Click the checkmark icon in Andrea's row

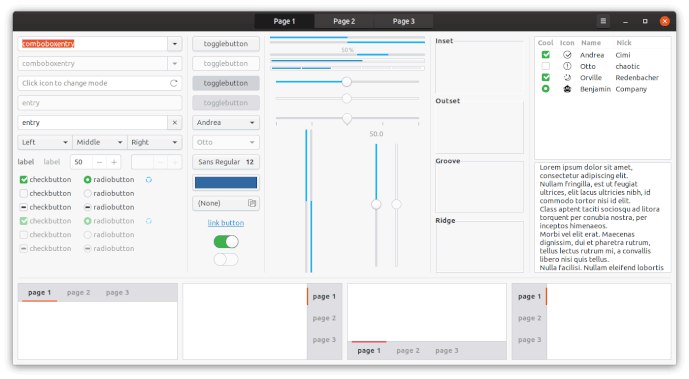(567, 55)
